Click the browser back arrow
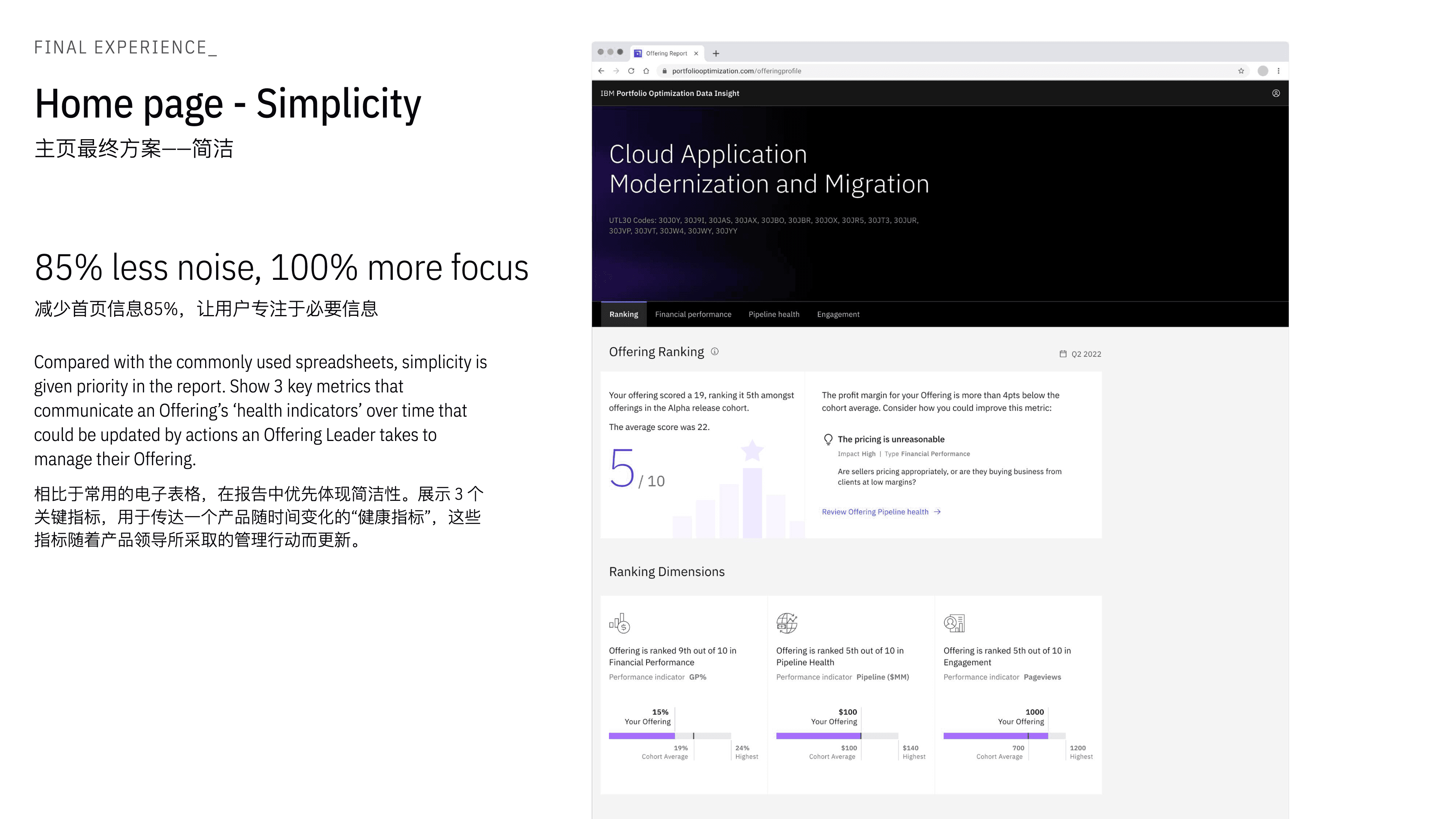 tap(601, 71)
